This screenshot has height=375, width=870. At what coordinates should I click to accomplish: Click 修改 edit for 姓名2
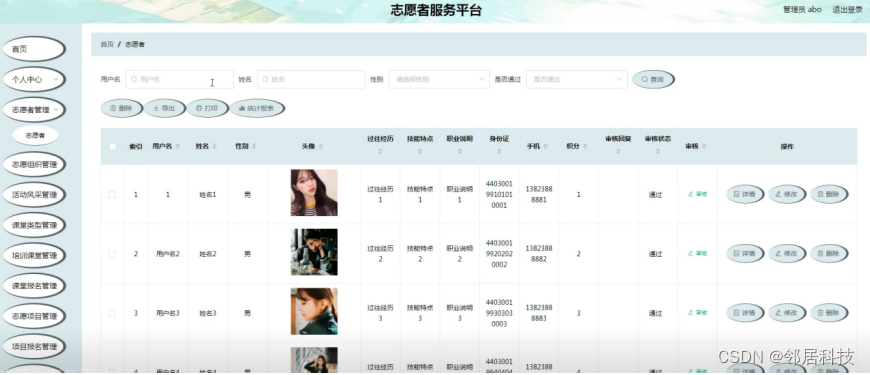(x=787, y=254)
